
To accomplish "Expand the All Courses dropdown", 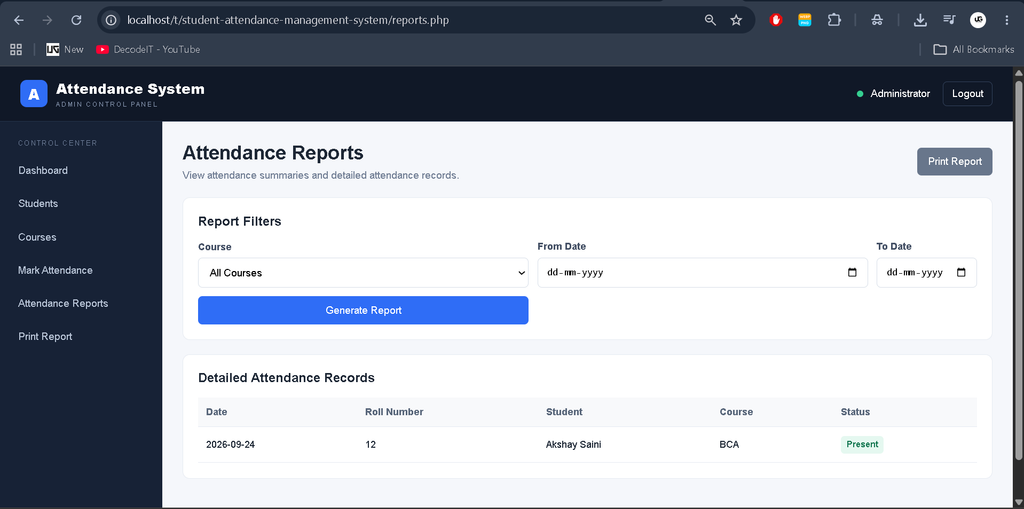I will click(363, 272).
